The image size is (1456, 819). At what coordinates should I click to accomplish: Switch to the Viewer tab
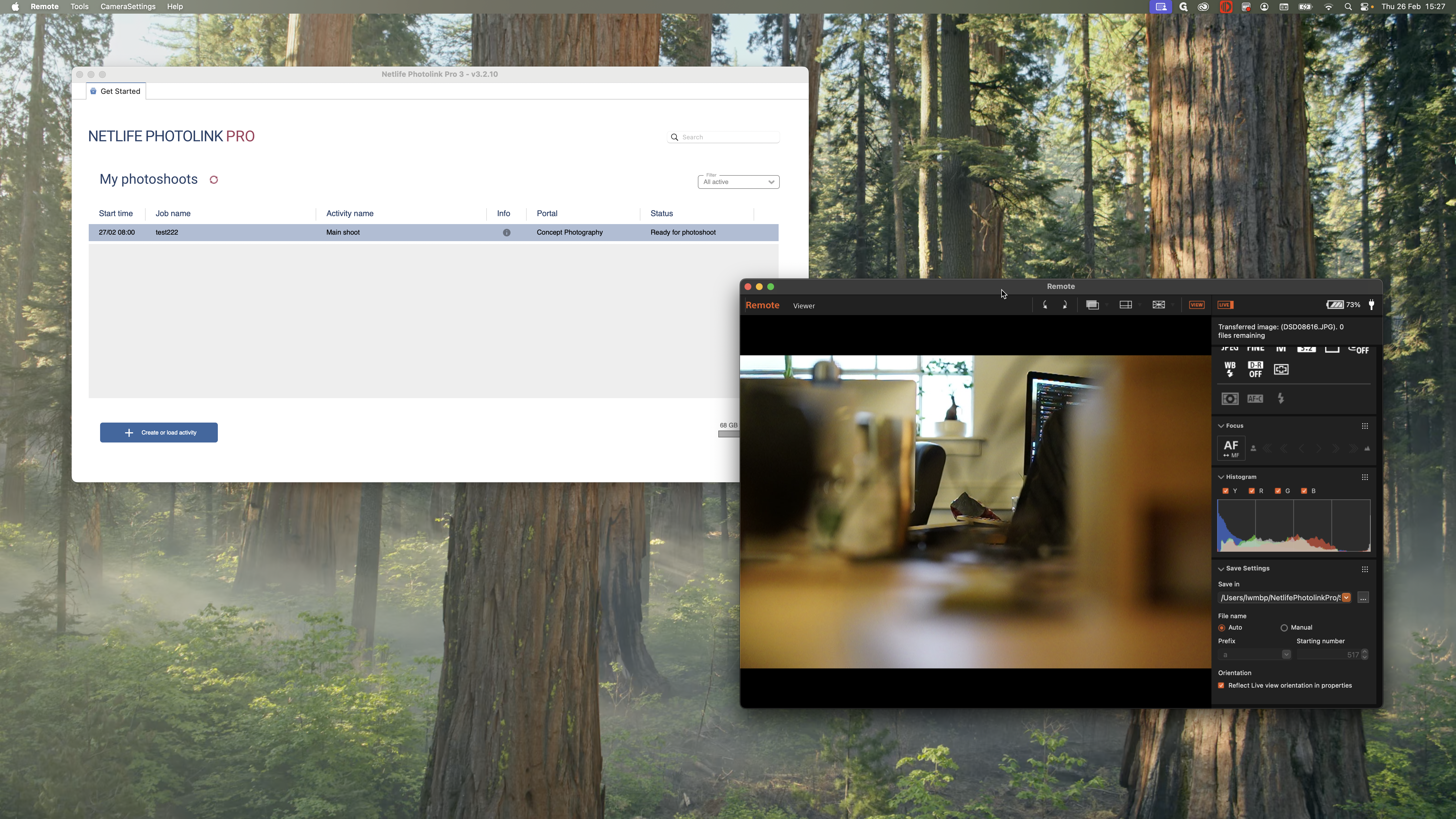(x=803, y=306)
